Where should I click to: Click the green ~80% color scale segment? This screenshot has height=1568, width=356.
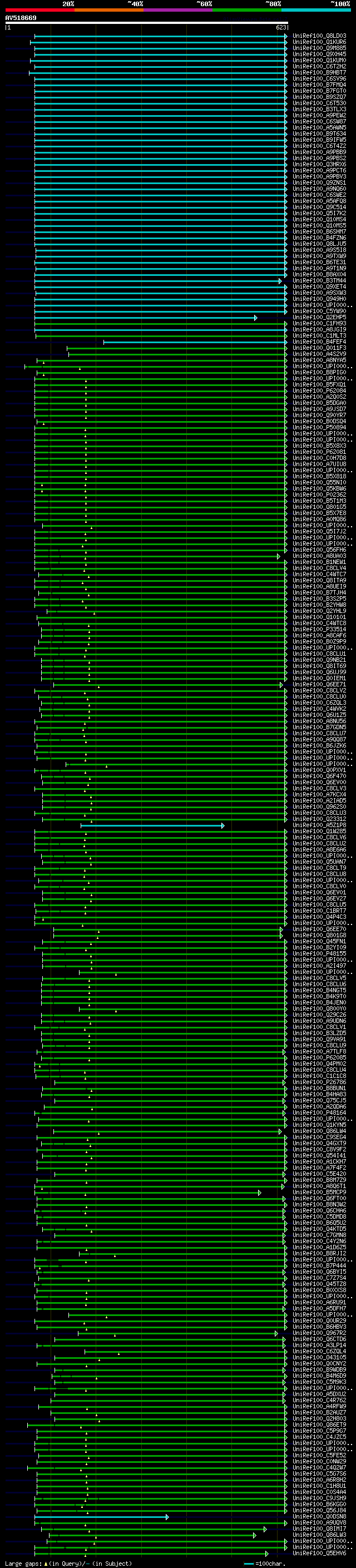point(247,10)
